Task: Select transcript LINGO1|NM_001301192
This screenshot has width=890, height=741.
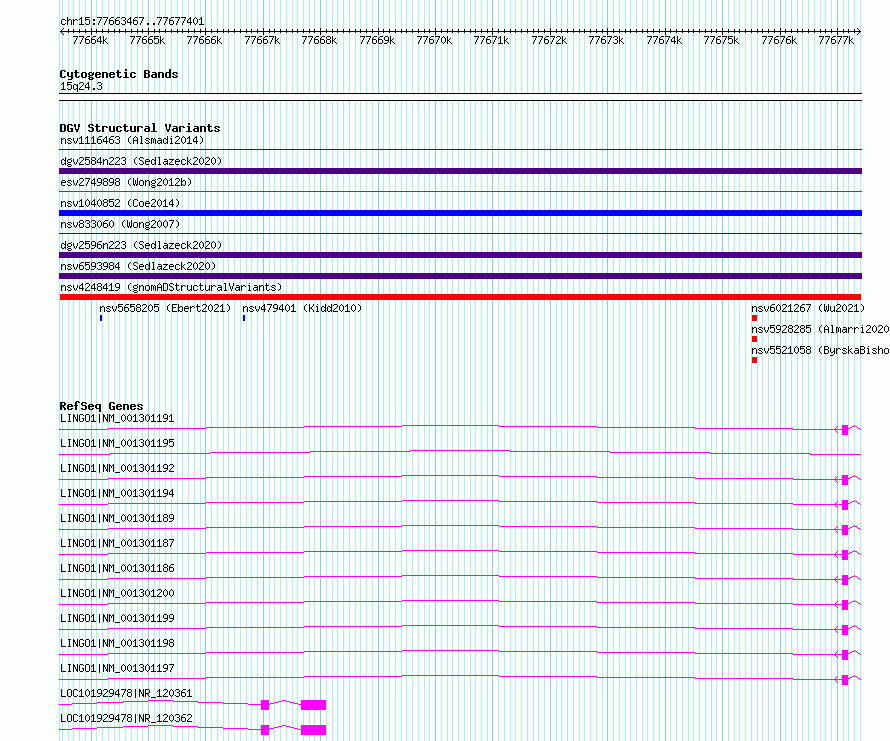Action: click(117, 468)
